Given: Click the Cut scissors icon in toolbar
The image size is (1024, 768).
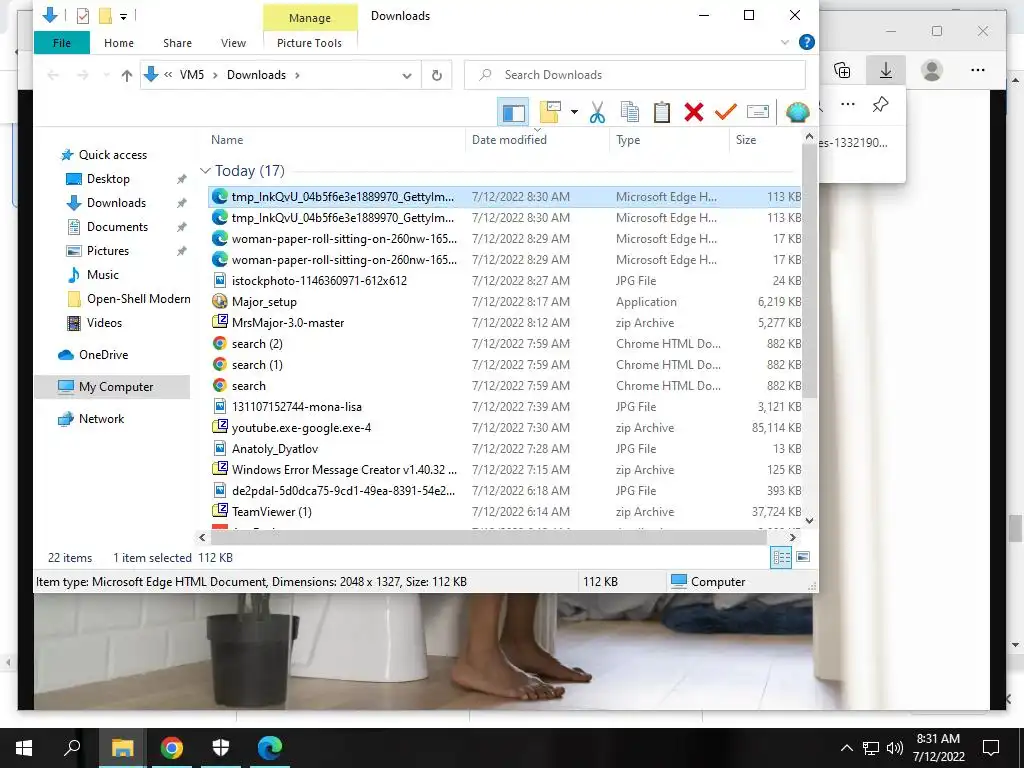Looking at the screenshot, I should point(597,112).
